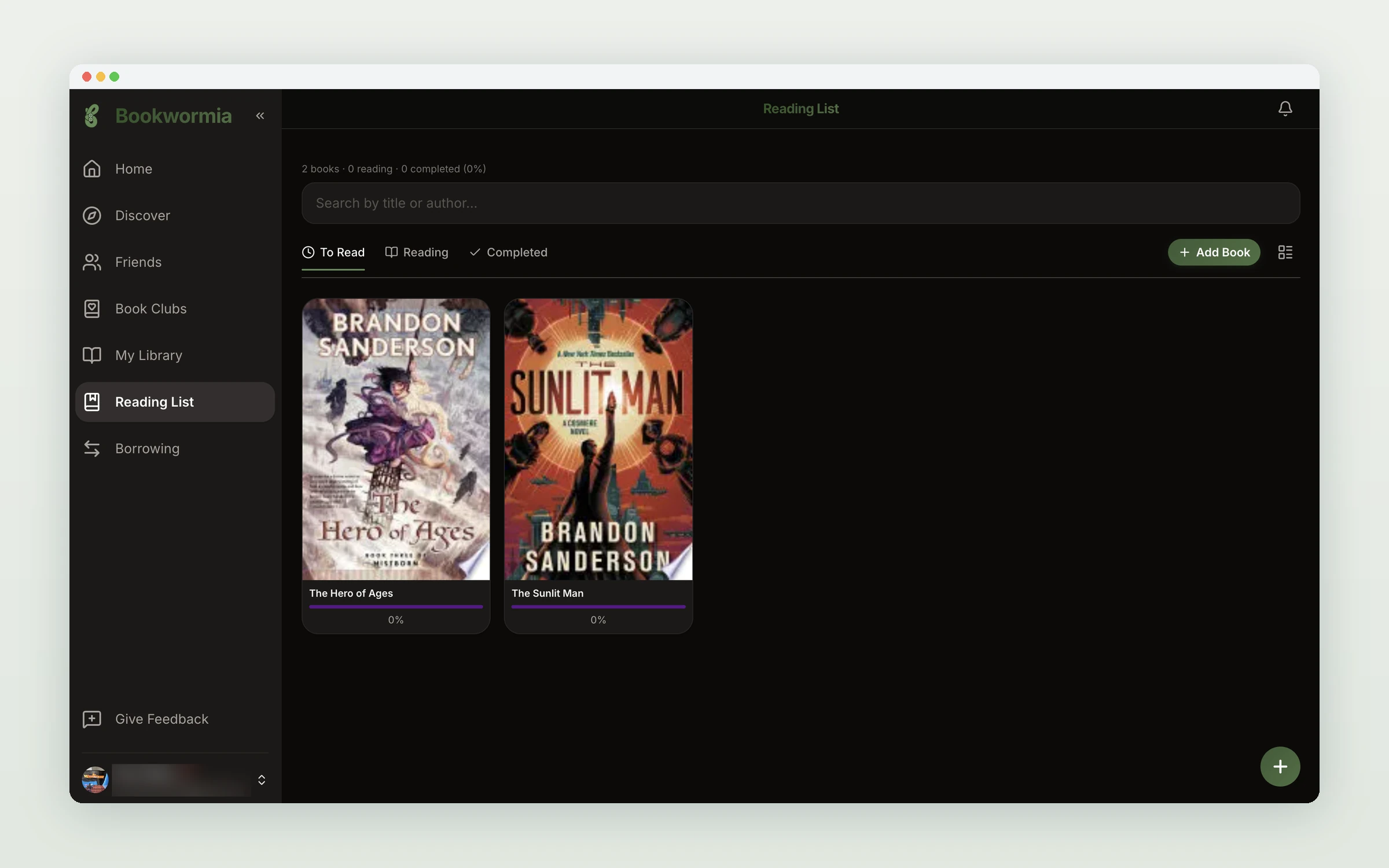The width and height of the screenshot is (1389, 868).
Task: Navigate to Borrowing label
Action: (148, 448)
